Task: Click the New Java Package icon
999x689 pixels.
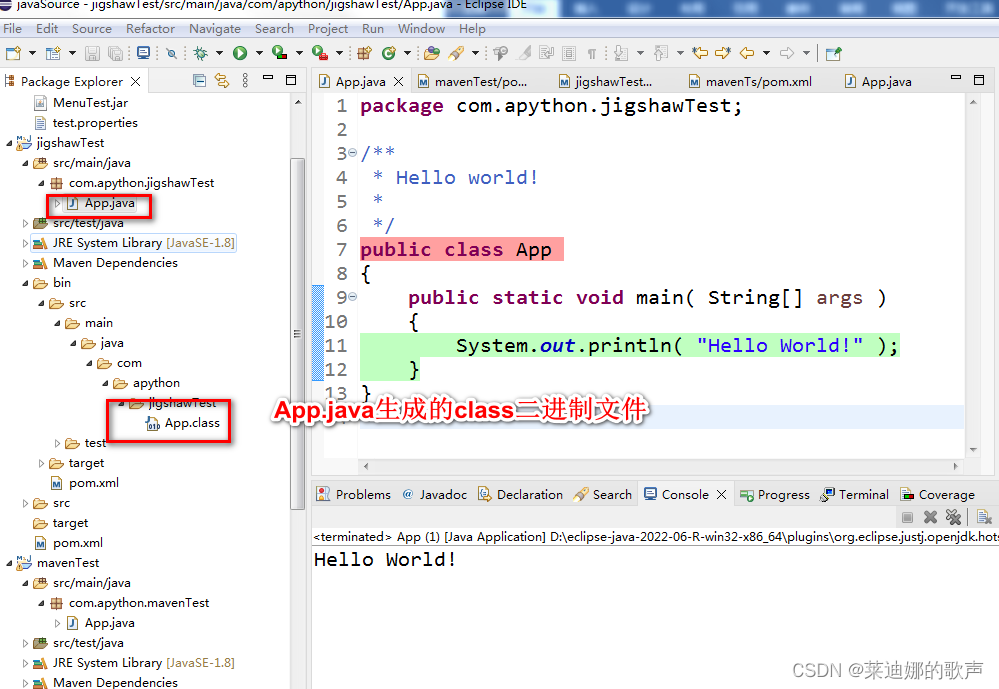Action: click(364, 53)
